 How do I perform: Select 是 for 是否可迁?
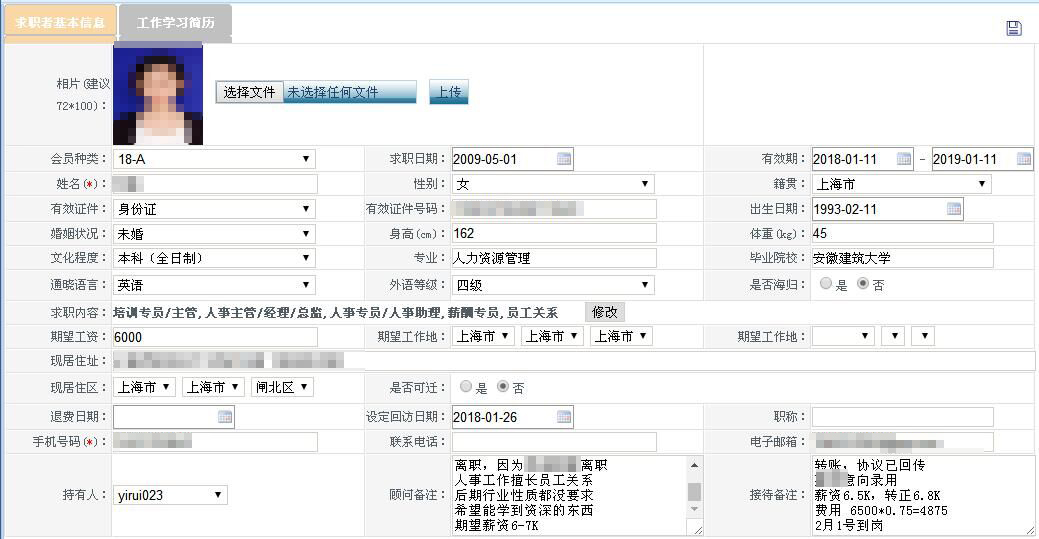[x=466, y=386]
